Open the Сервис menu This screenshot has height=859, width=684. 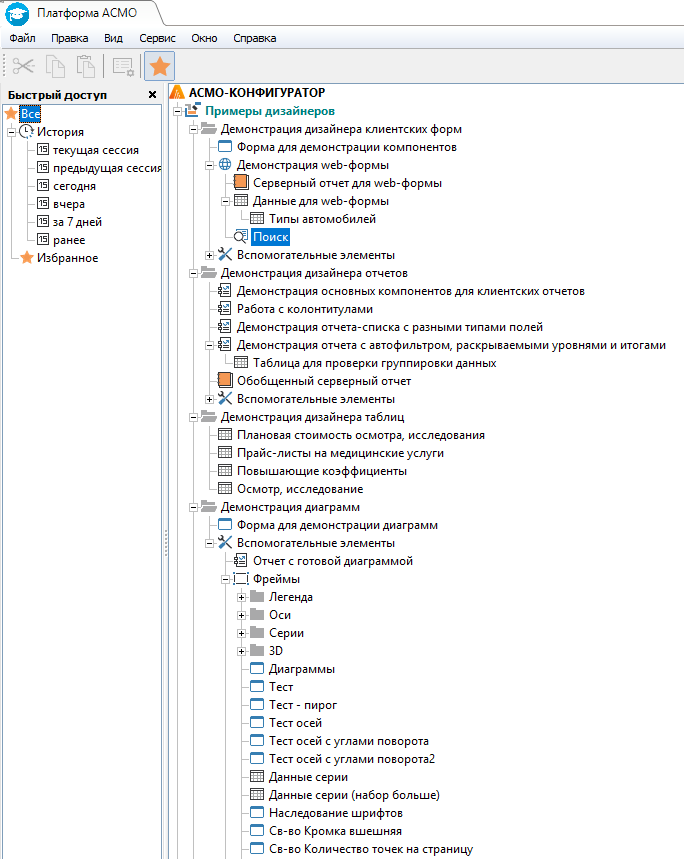157,38
